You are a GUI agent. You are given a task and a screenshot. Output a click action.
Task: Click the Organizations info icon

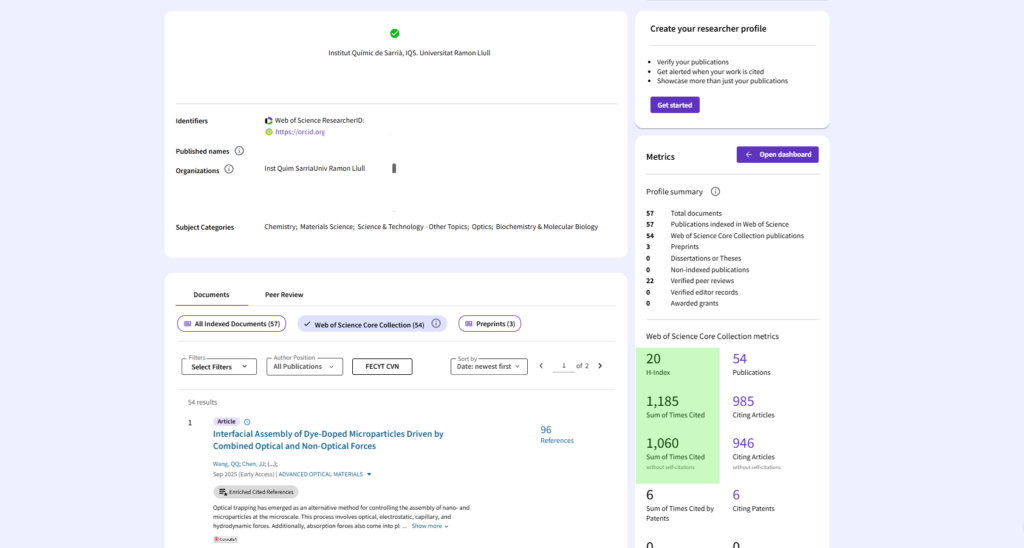coord(229,169)
